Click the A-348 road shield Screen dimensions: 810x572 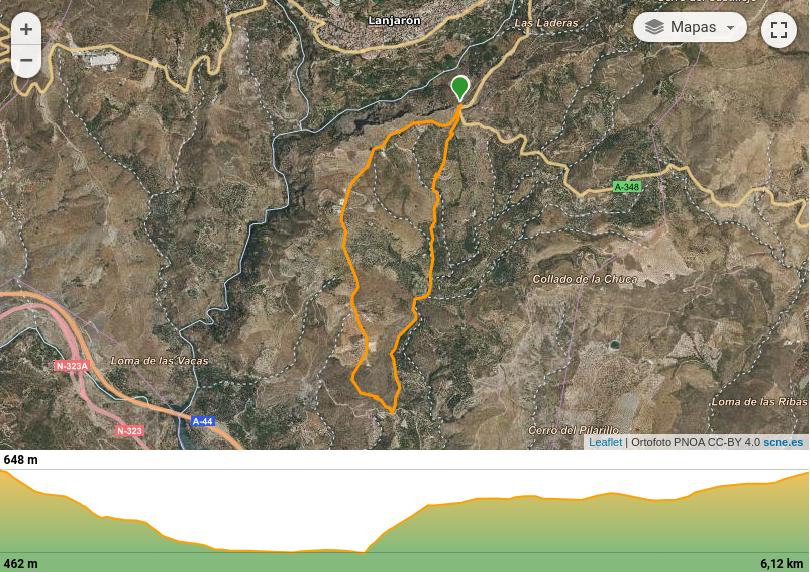pyautogui.click(x=627, y=187)
